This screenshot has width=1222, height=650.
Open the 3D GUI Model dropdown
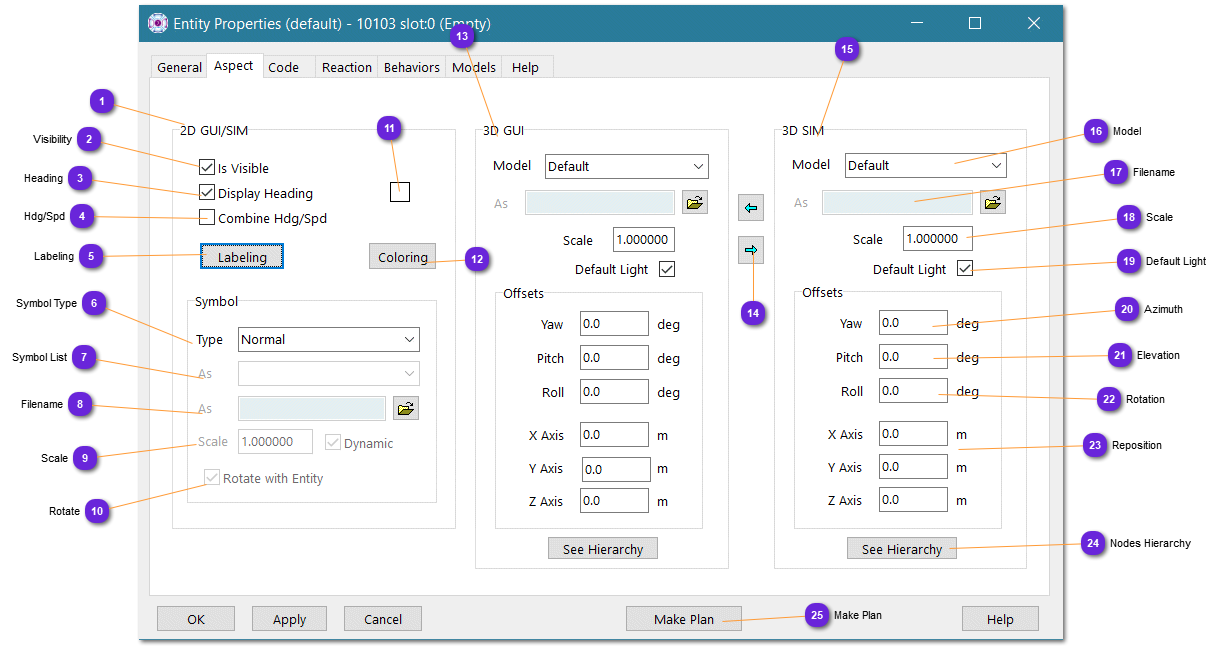coord(627,166)
